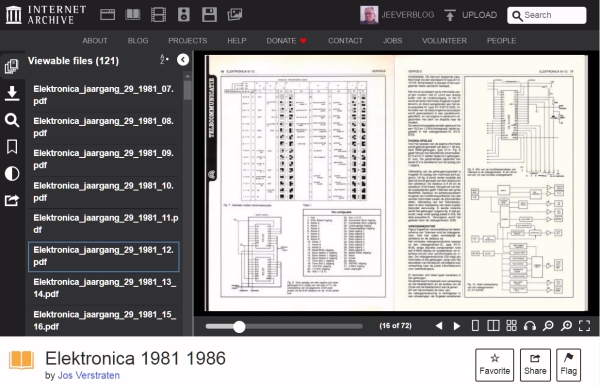This screenshot has width=600, height=386.
Task: Open the VOLUNTEER link
Action: 444,41
